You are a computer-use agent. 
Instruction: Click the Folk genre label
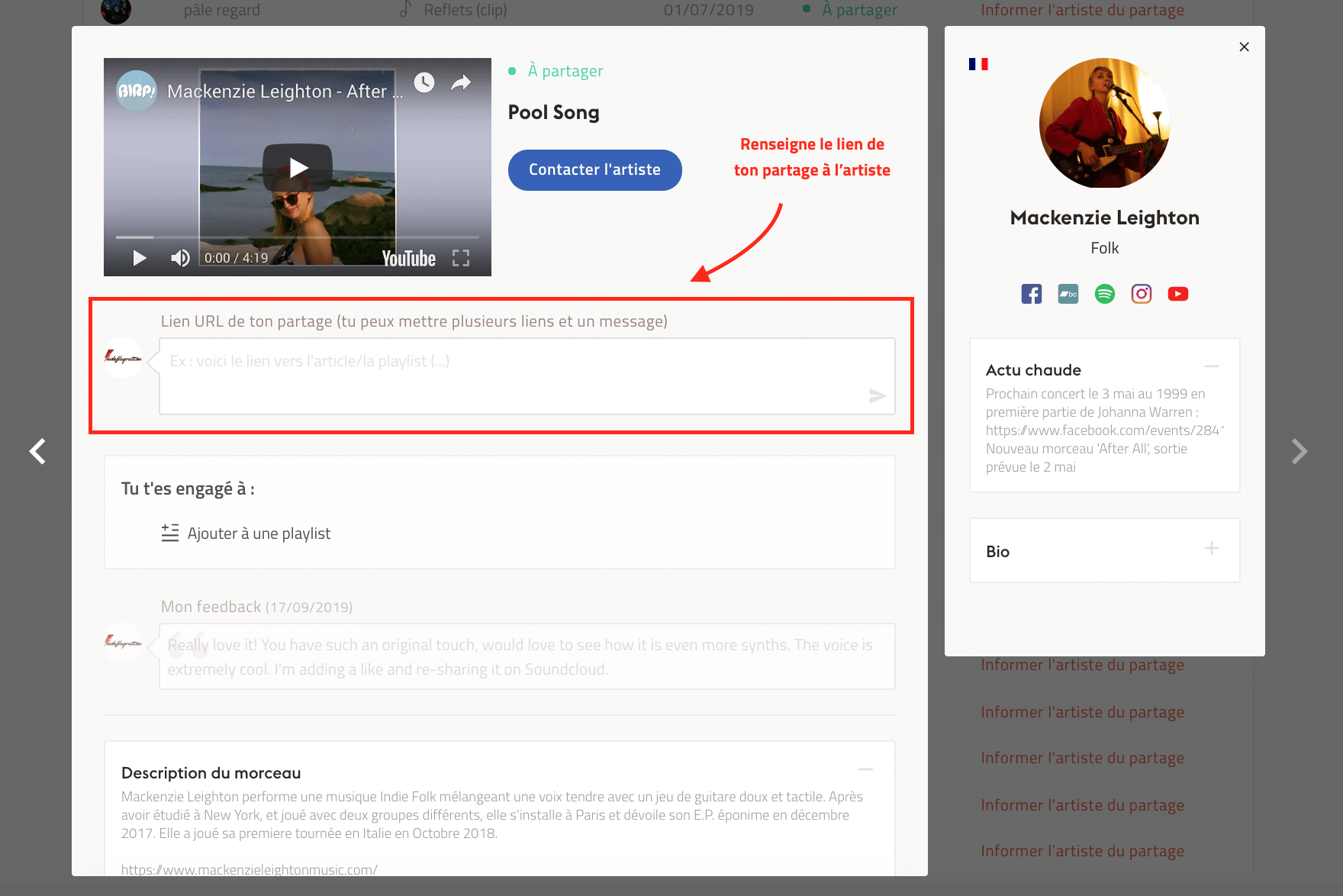point(1105,248)
